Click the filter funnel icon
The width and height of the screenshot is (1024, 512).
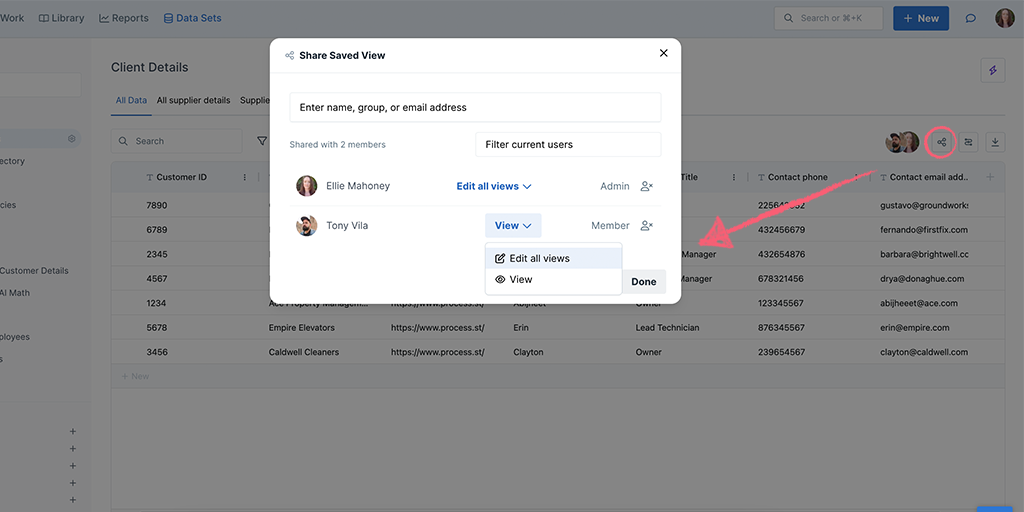coord(262,141)
